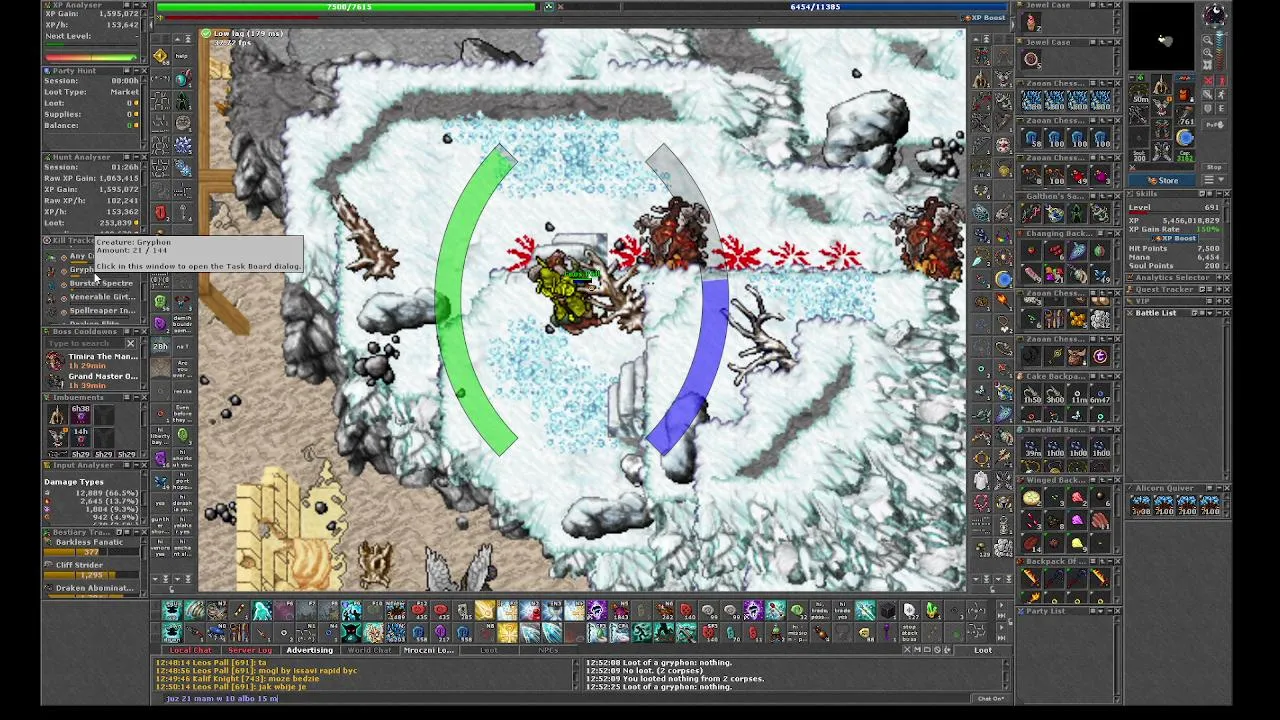Toggle expert mode E button
Screen dimensions: 1280x720
[1221, 109]
